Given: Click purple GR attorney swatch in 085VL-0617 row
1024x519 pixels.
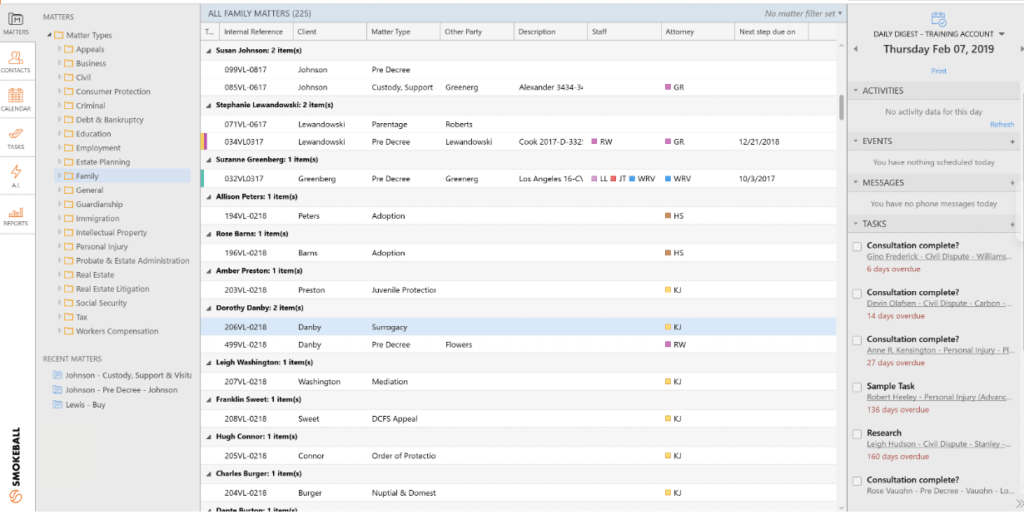Looking at the screenshot, I should click(x=668, y=87).
